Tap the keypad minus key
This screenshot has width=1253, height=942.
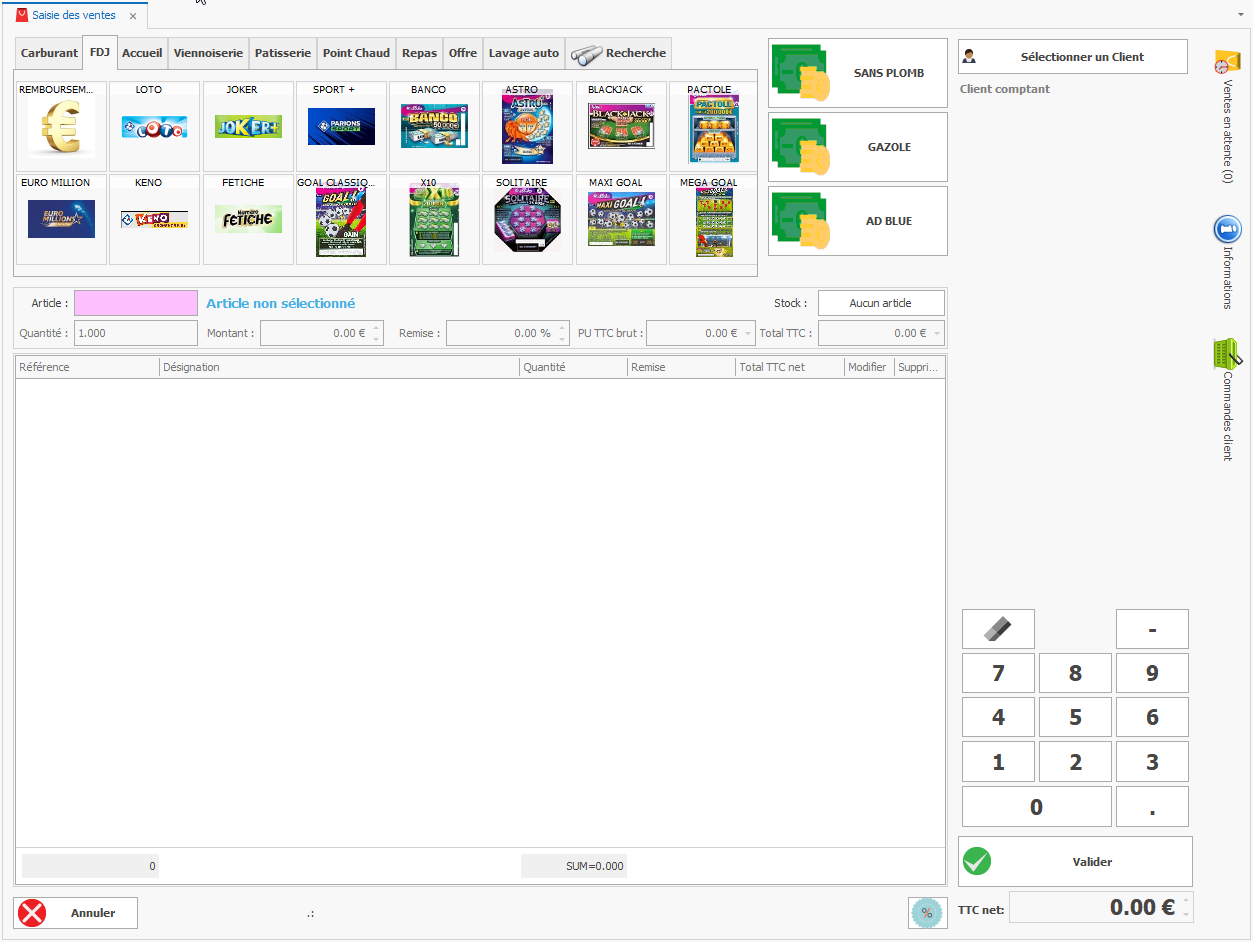(1152, 629)
